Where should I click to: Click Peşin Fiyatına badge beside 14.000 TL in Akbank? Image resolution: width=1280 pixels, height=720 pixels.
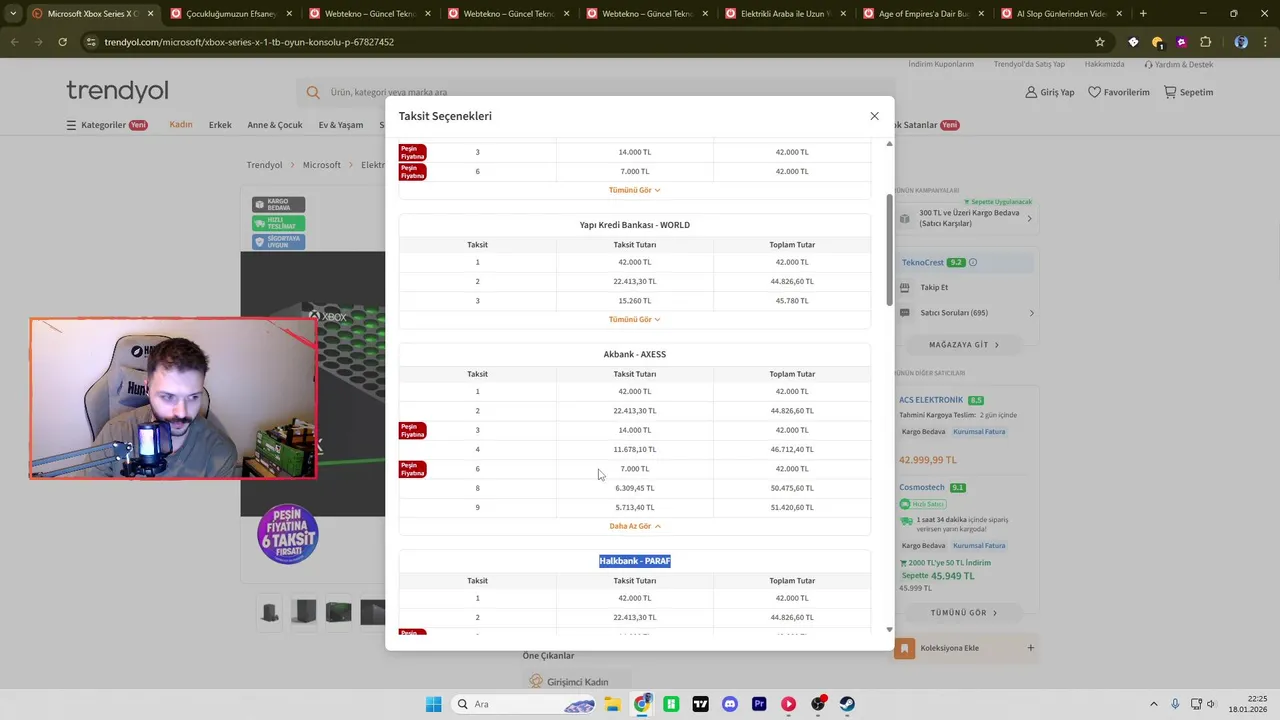[413, 430]
